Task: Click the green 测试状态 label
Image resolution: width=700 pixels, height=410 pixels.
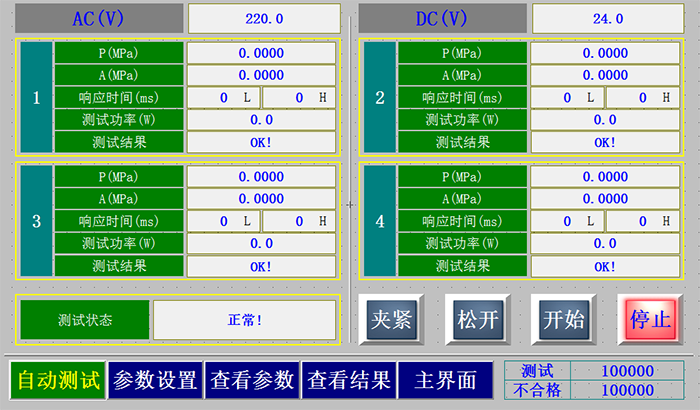Action: 85,320
